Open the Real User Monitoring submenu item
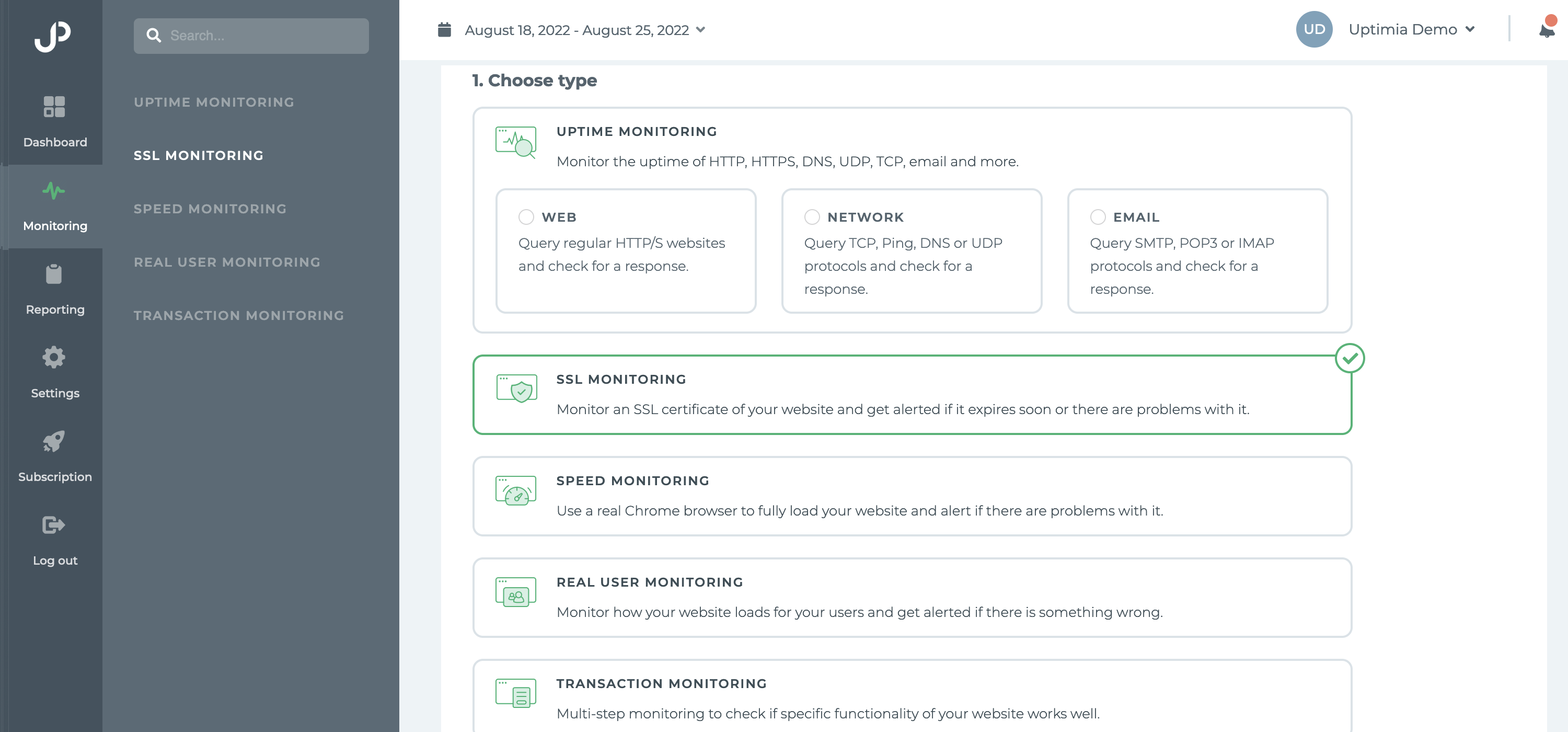Screen dimensions: 1568x732 point(226,262)
